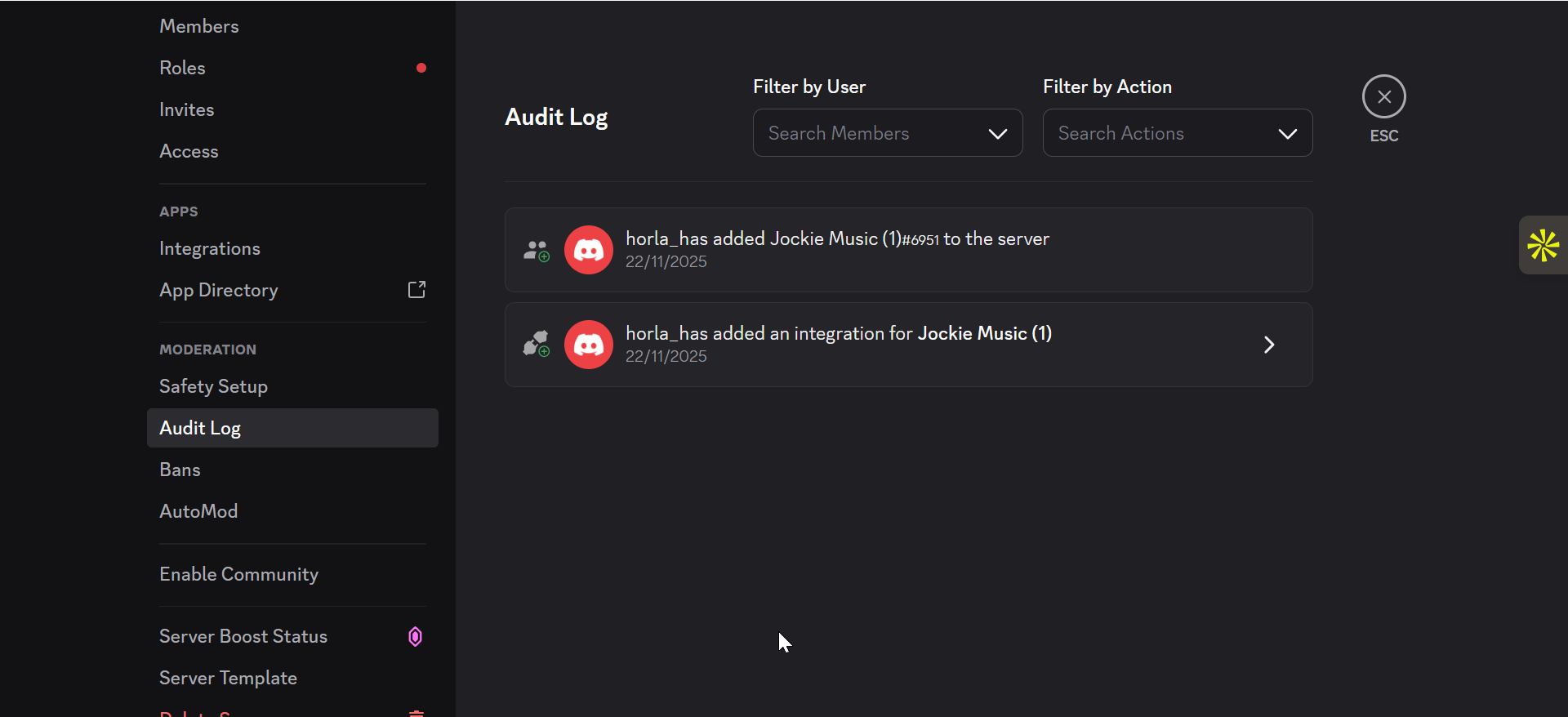Focus the Search Actions input field
This screenshot has width=1568, height=717.
tap(1156, 133)
